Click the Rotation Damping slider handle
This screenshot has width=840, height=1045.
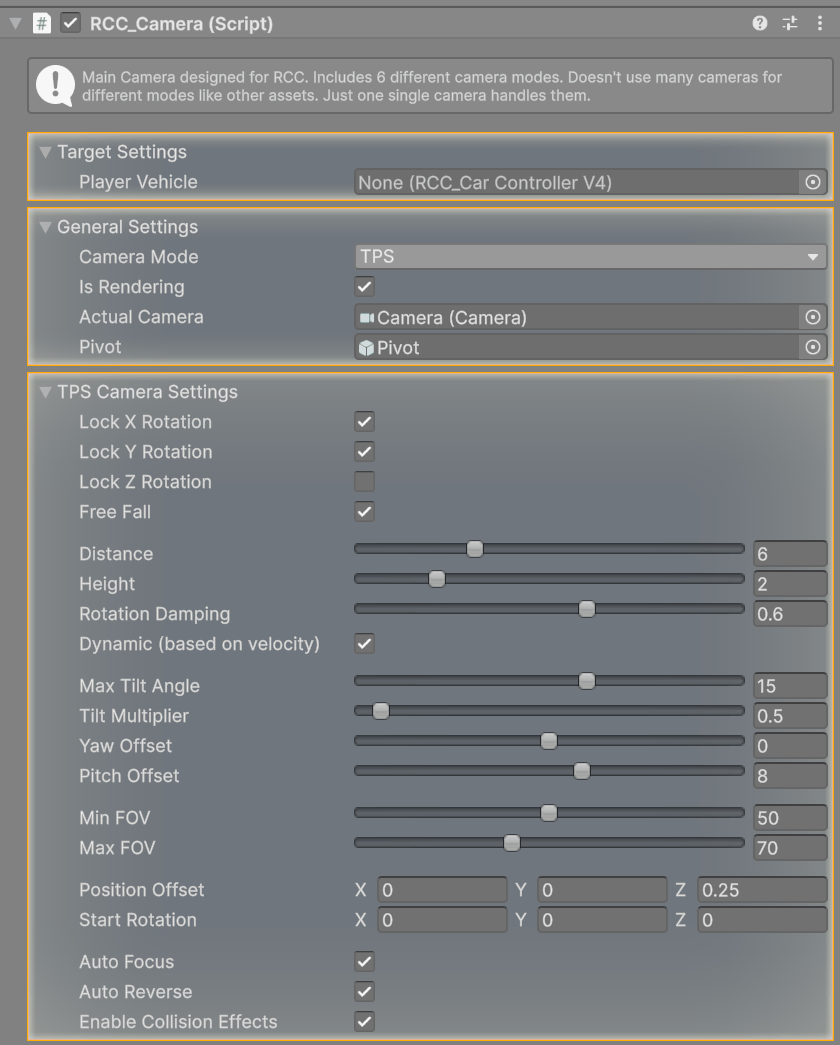(x=587, y=609)
